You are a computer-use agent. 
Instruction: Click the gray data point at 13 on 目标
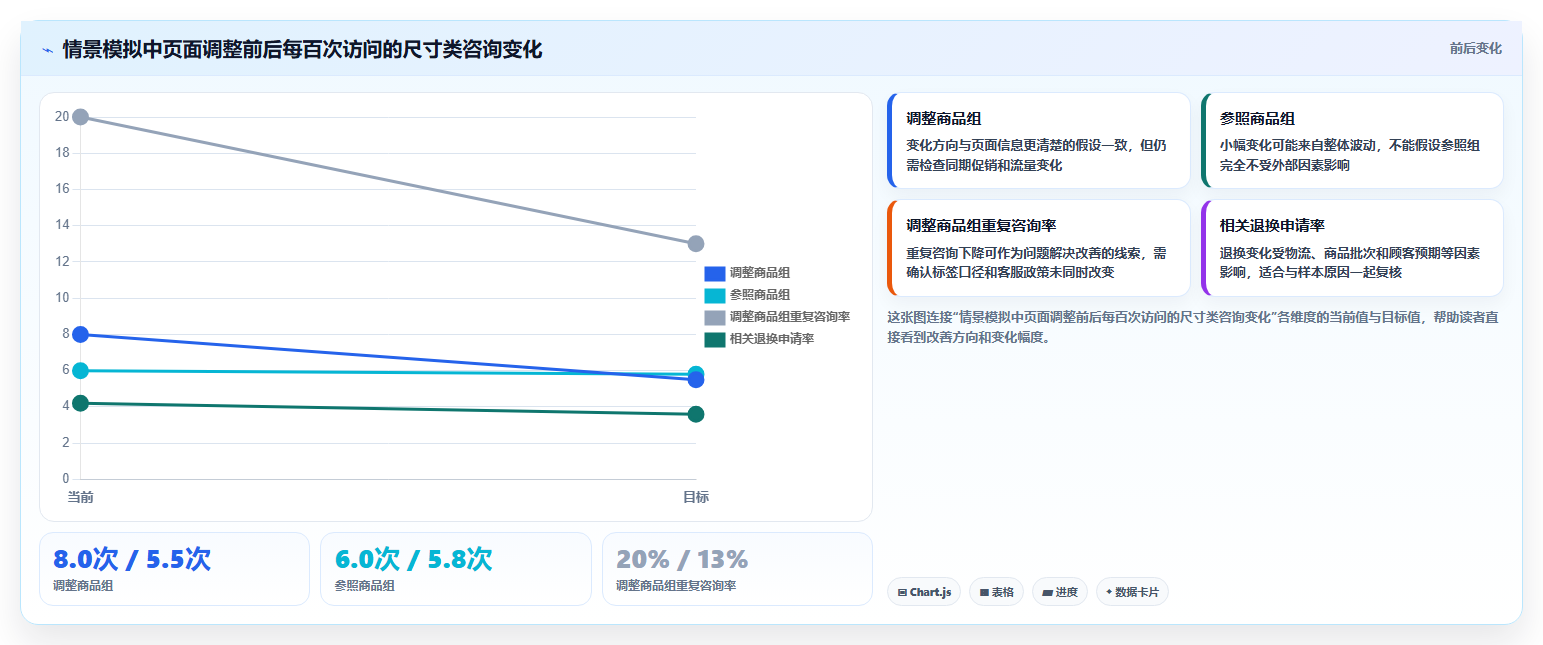point(696,244)
